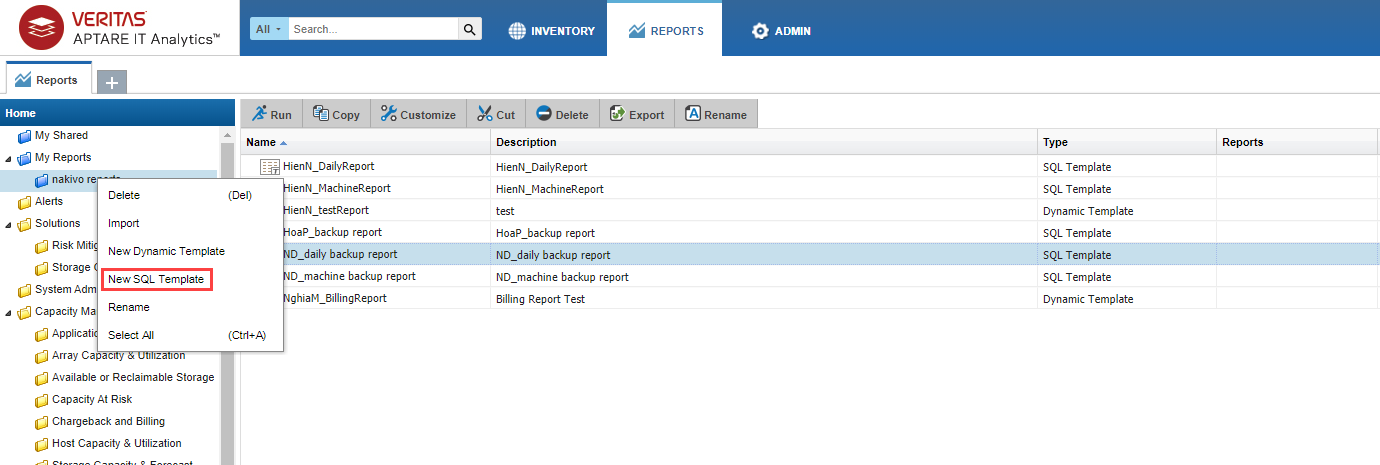The height and width of the screenshot is (465, 1380).
Task: Run the selected report
Action: pos(272,115)
